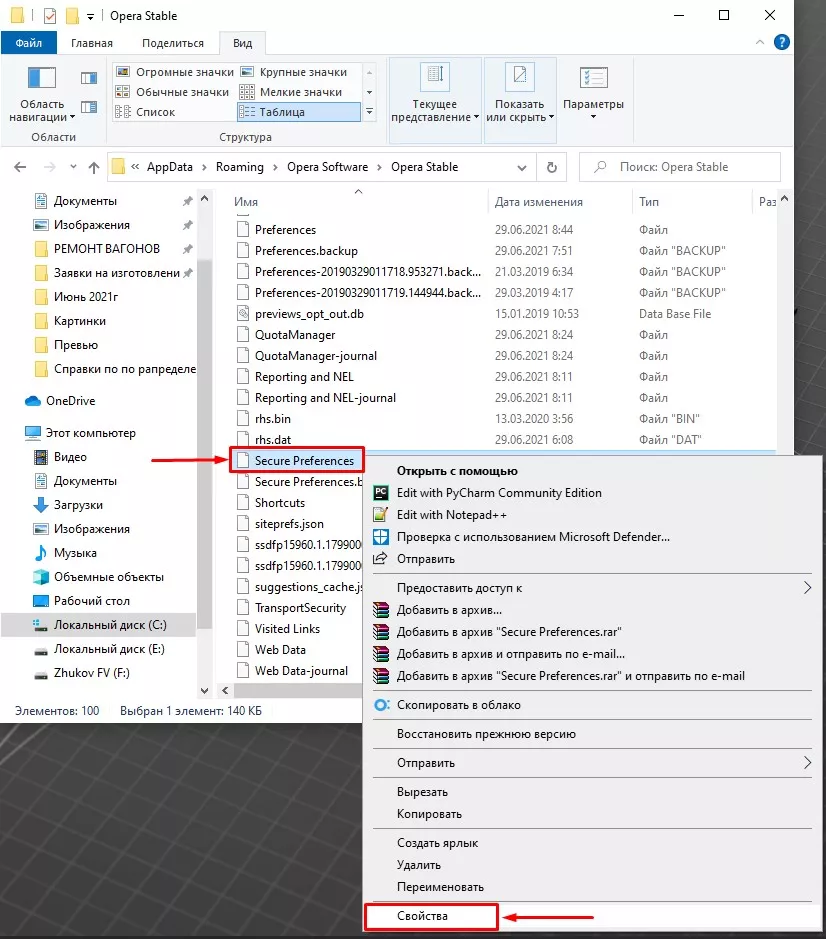Select the previews_opt_out.db file

(309, 314)
